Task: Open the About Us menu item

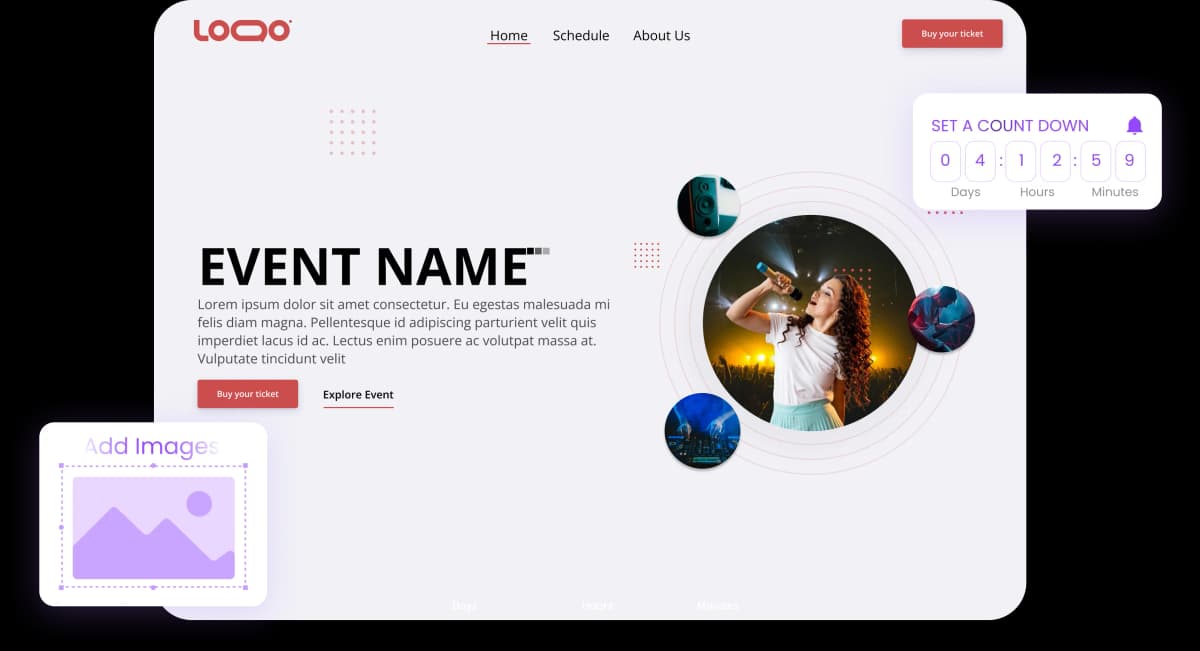Action: tap(661, 35)
